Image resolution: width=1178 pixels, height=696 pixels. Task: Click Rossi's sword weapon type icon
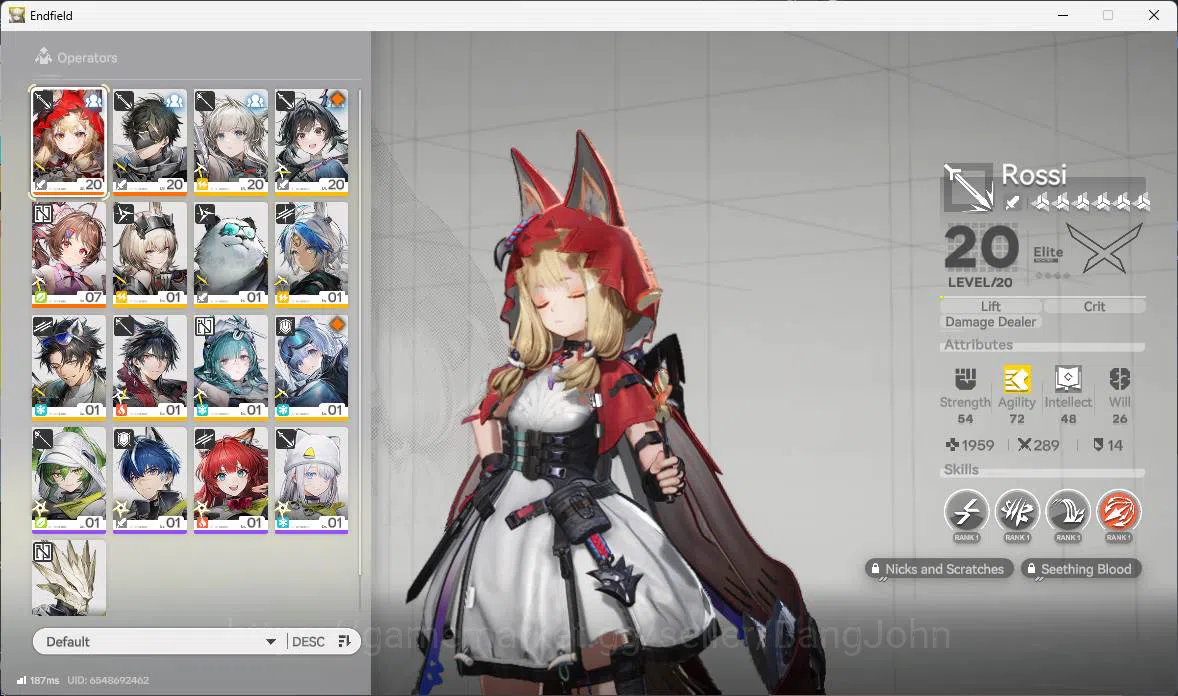[968, 187]
